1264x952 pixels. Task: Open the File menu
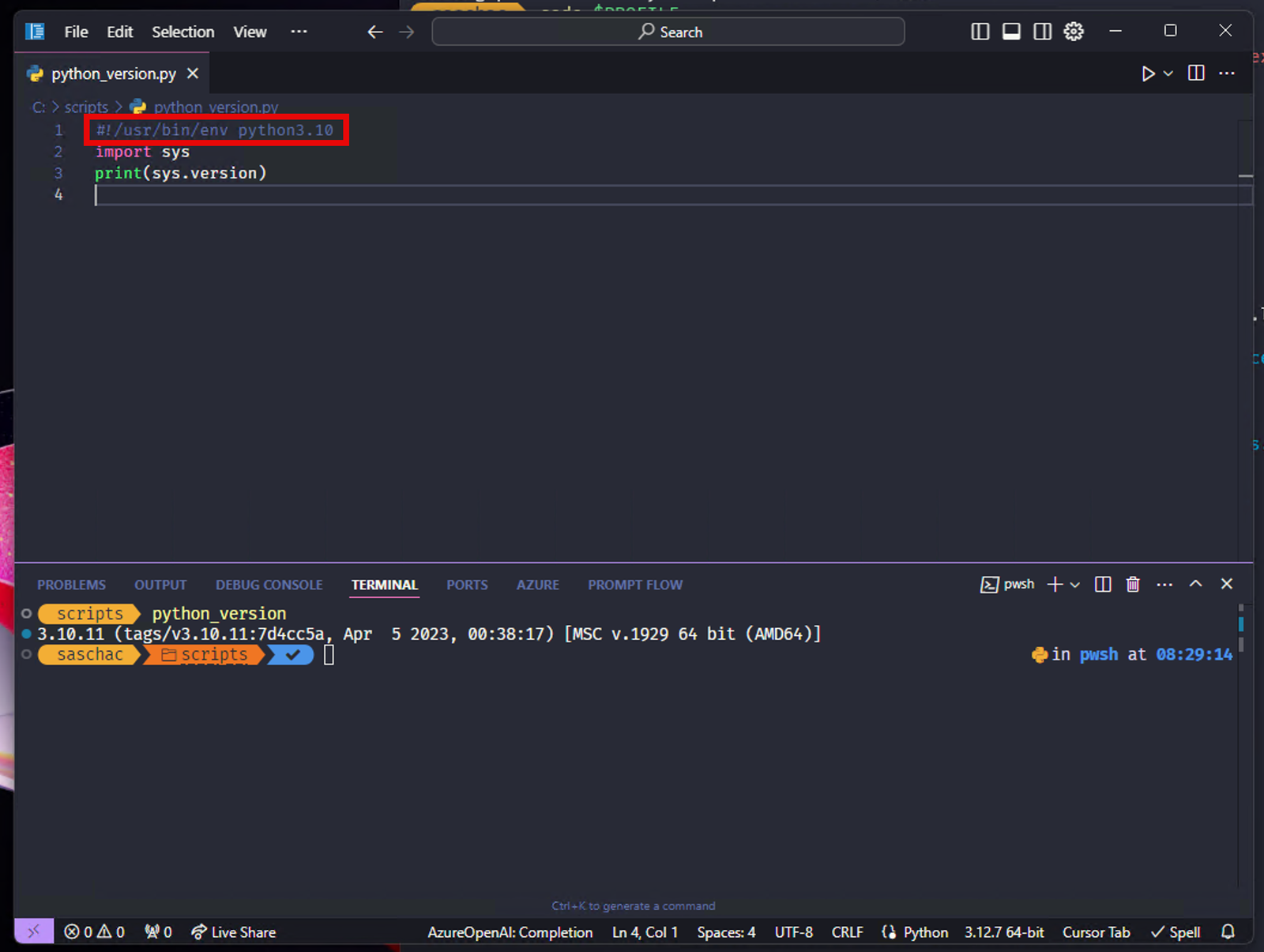pos(76,32)
